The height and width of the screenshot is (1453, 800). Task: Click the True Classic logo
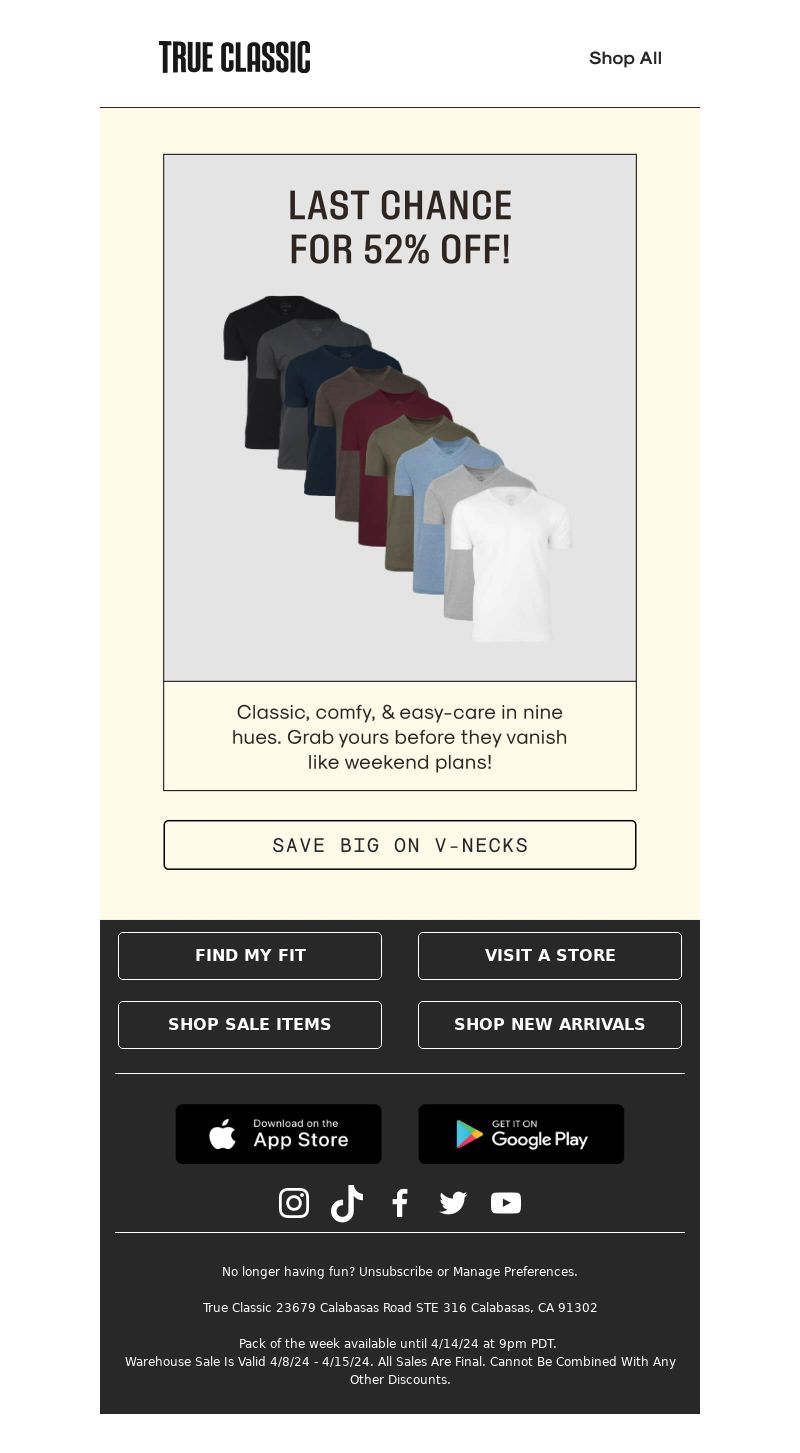[x=234, y=57]
